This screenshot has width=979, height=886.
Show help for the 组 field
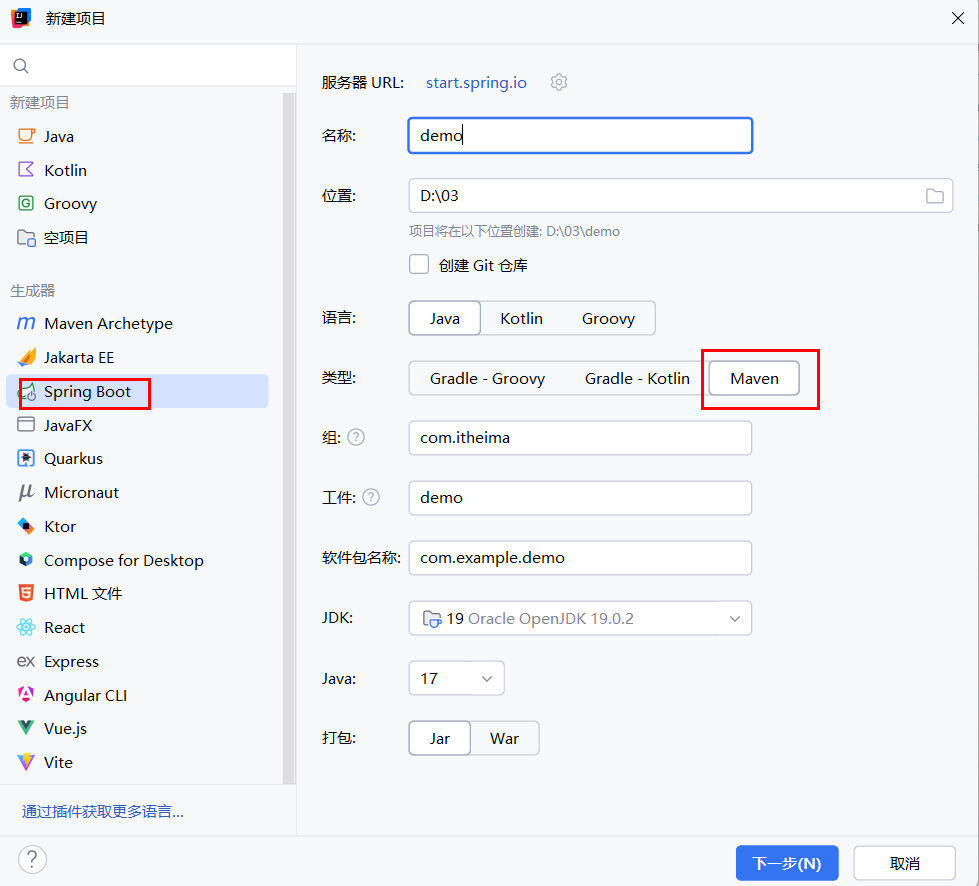tap(356, 437)
